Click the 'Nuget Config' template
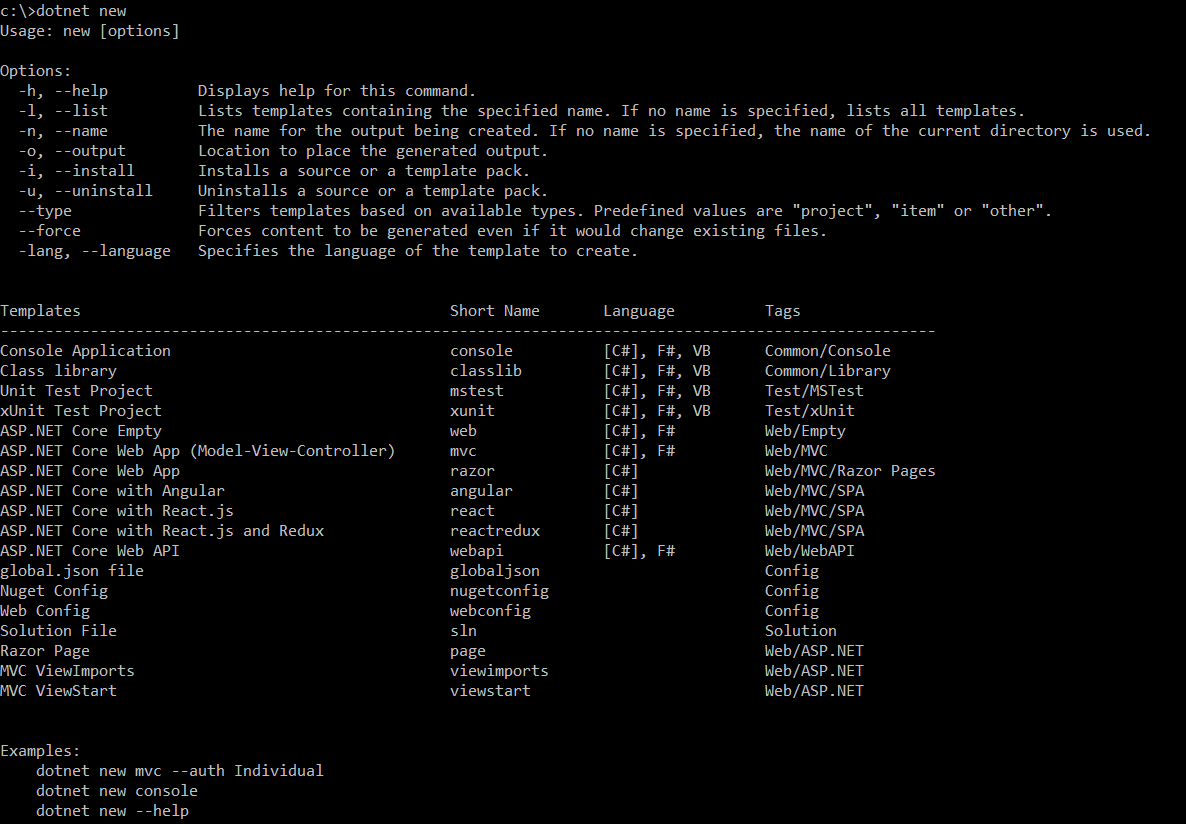The height and width of the screenshot is (824, 1186). (54, 591)
